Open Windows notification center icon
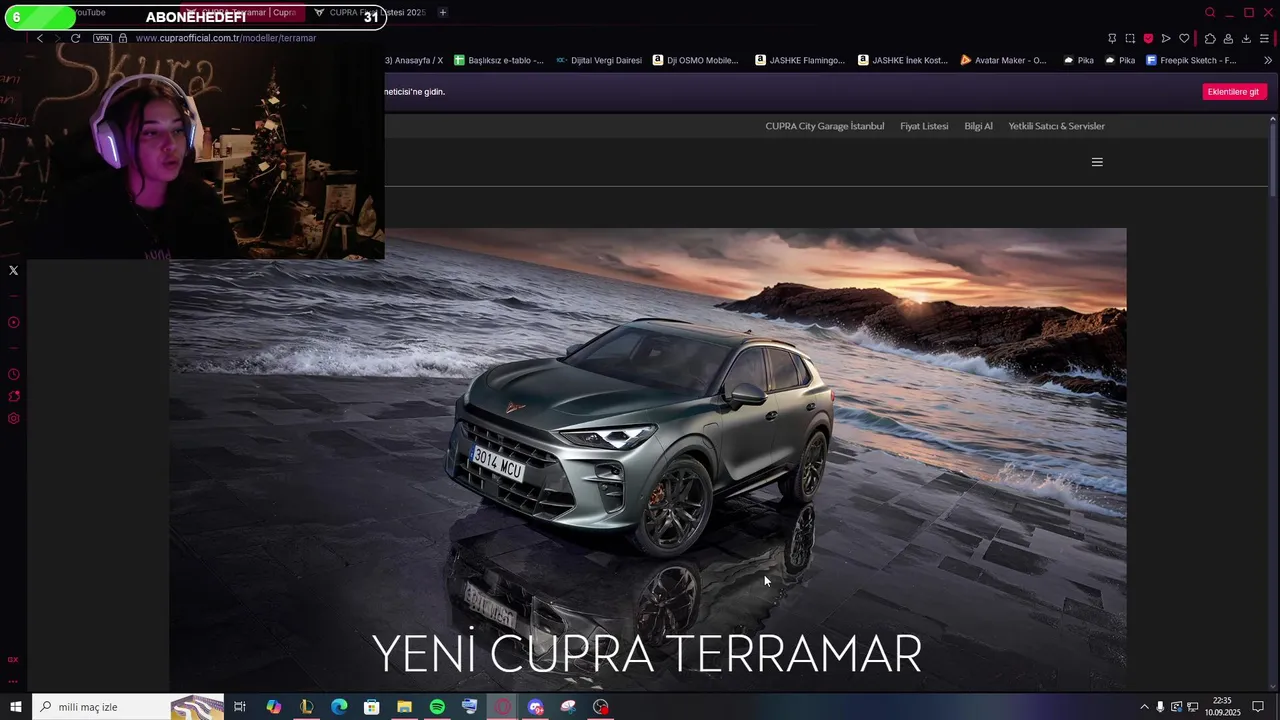The width and height of the screenshot is (1280, 720). point(1258,707)
